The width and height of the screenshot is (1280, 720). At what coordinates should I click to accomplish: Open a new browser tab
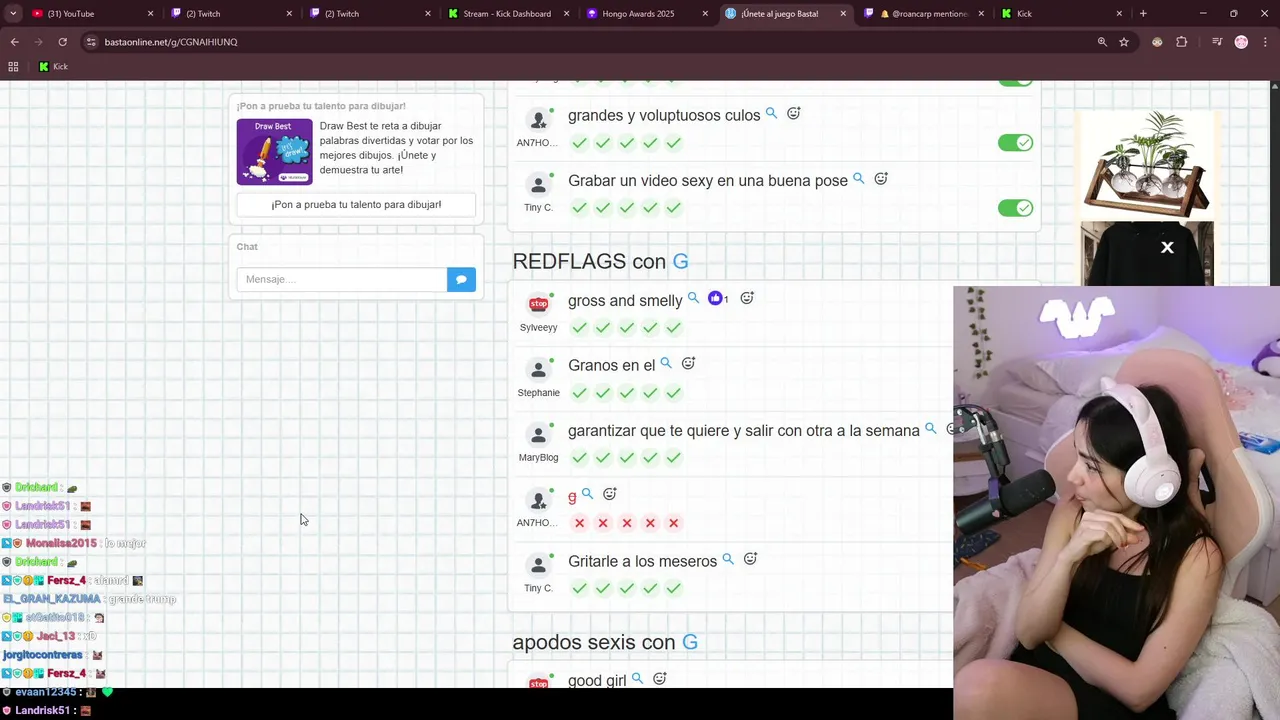(x=1143, y=14)
